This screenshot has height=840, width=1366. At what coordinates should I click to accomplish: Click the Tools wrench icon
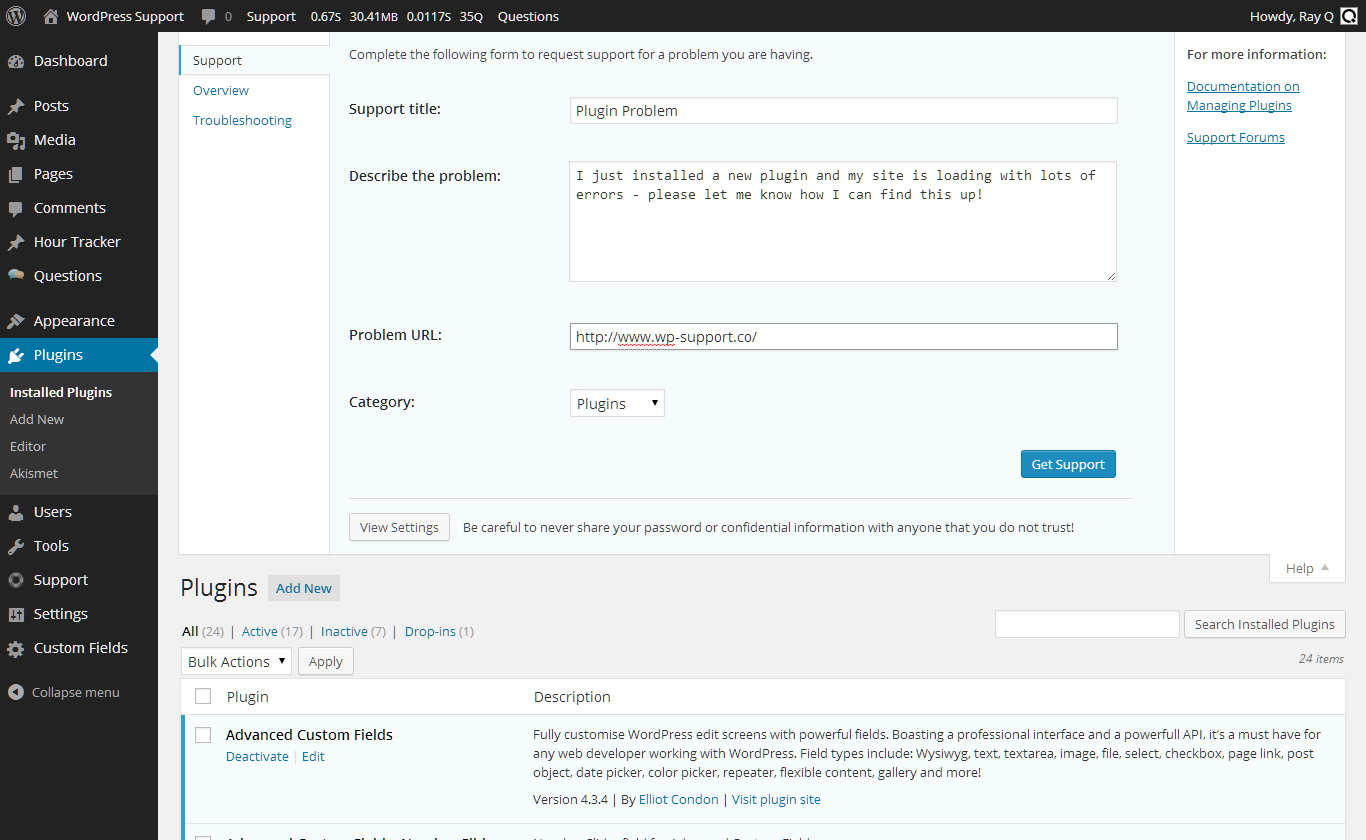coord(16,546)
